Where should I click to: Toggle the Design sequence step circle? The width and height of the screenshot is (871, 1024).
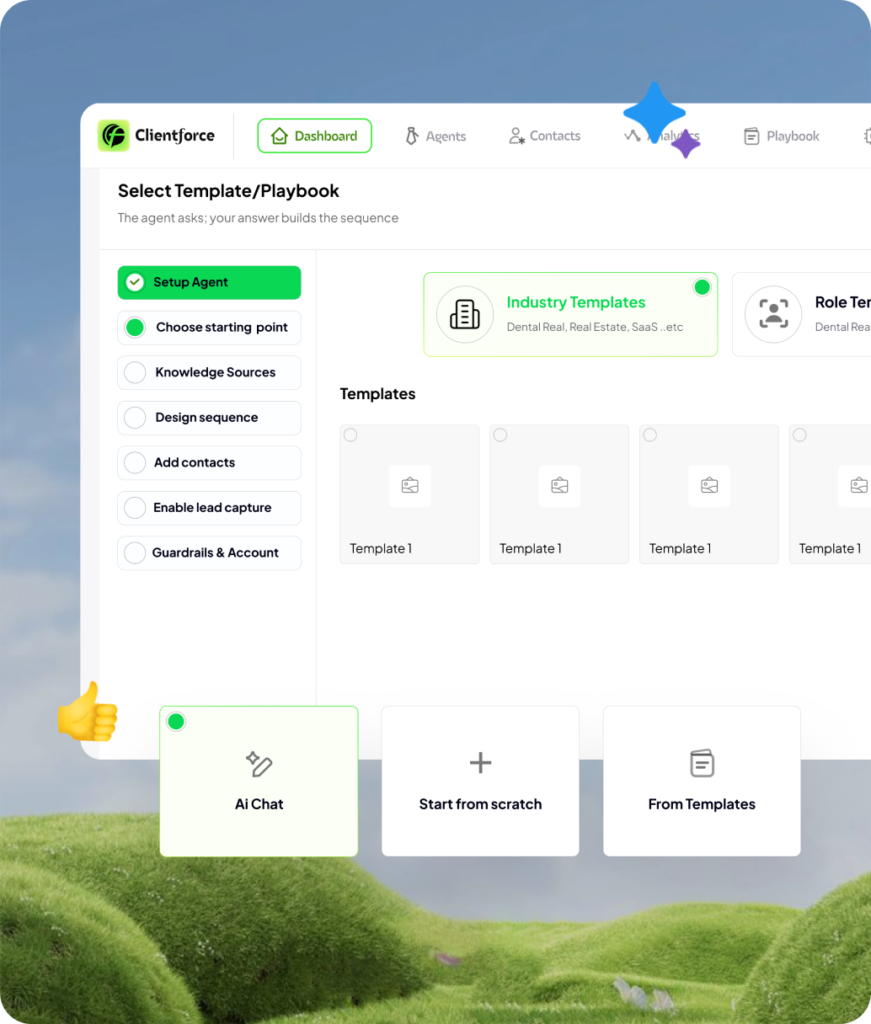[135, 418]
